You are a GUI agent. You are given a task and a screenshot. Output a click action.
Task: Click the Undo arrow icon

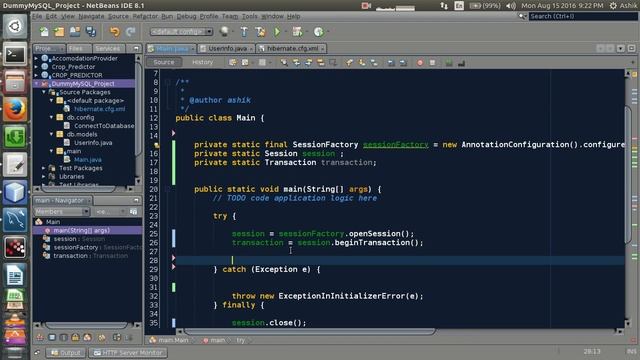(115, 31)
